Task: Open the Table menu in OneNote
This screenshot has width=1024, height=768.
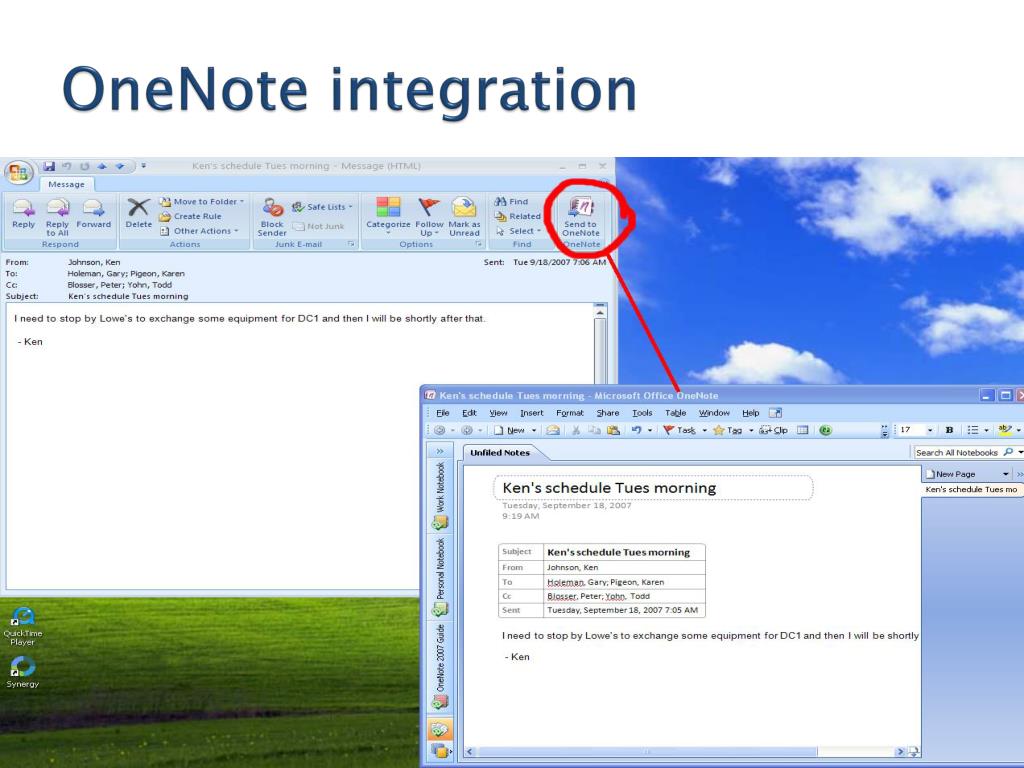Action: (x=675, y=413)
